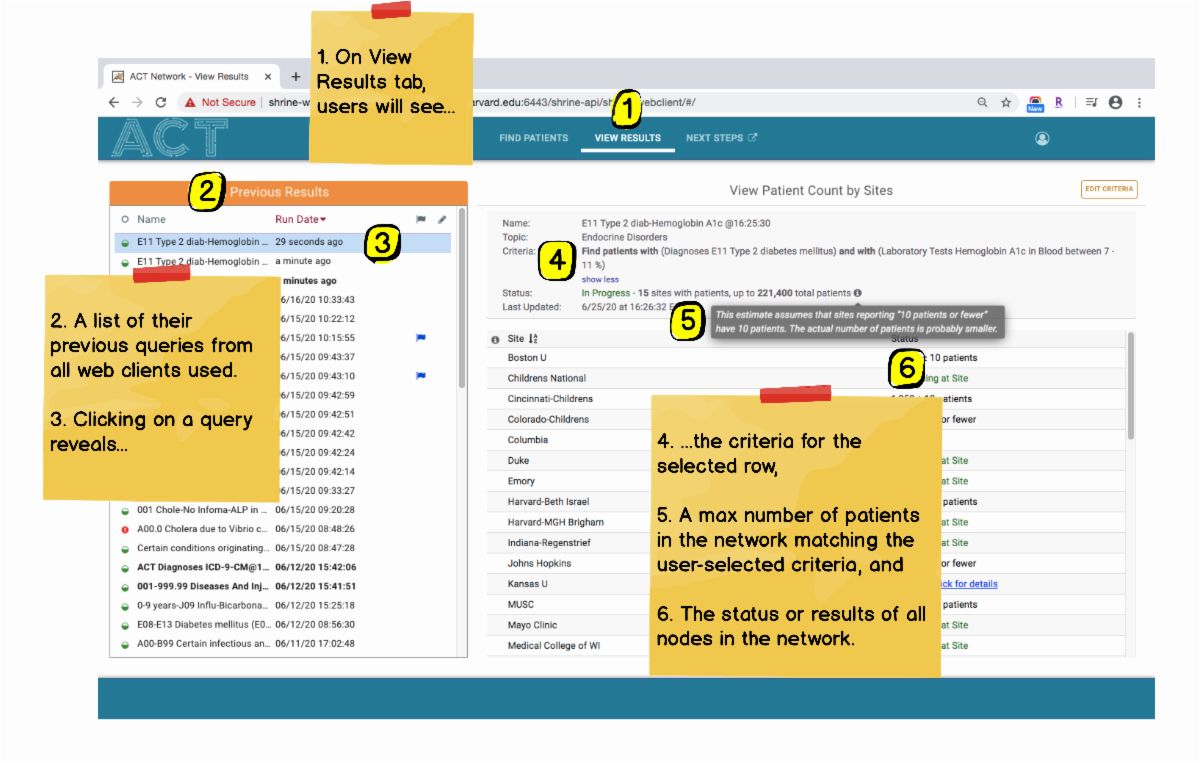Click the flag column header icon
The height and width of the screenshot is (763, 1200).
point(421,219)
